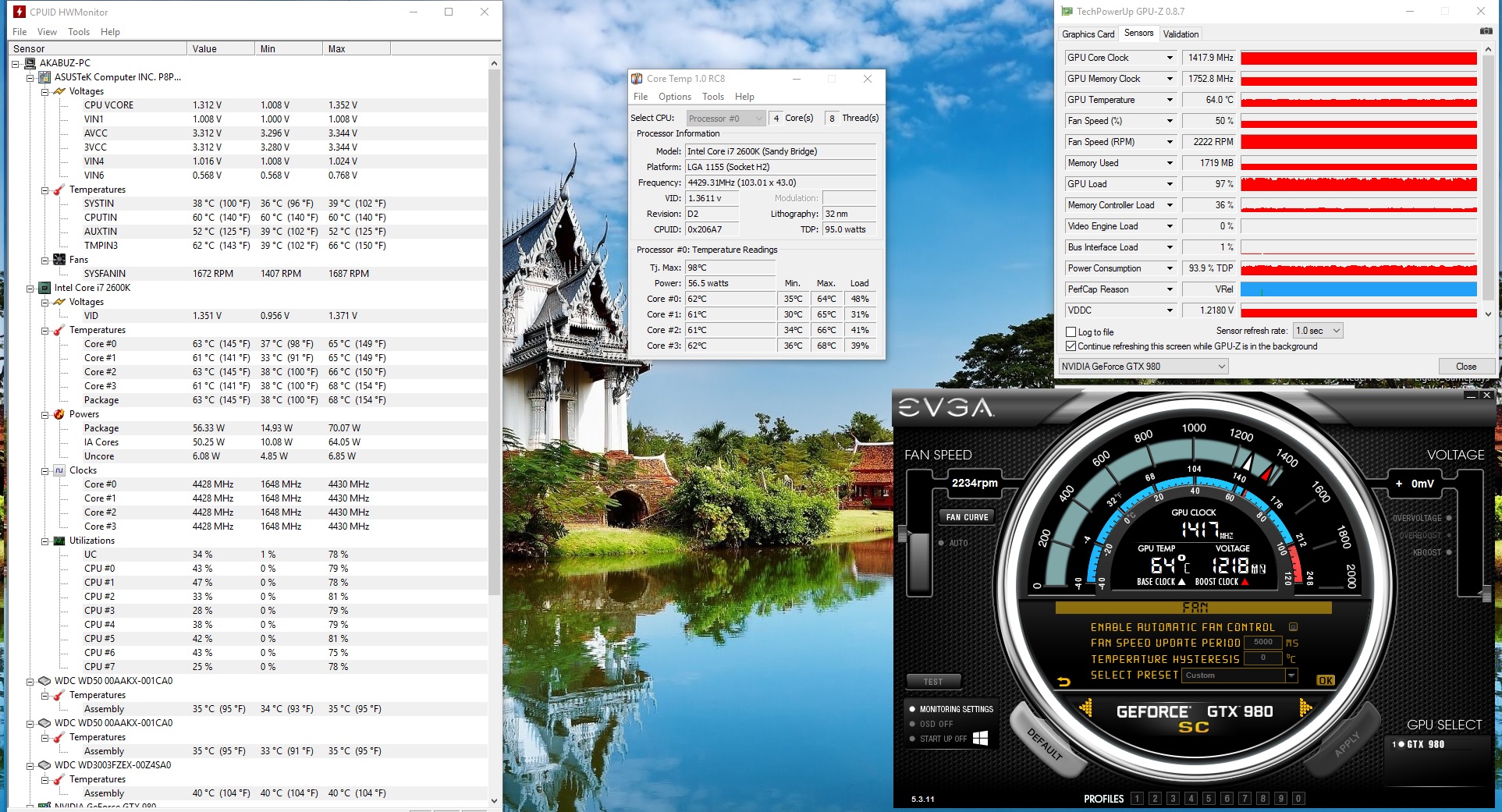Click the APPLY button in EVGA
The height and width of the screenshot is (812, 1502).
pos(1346,743)
